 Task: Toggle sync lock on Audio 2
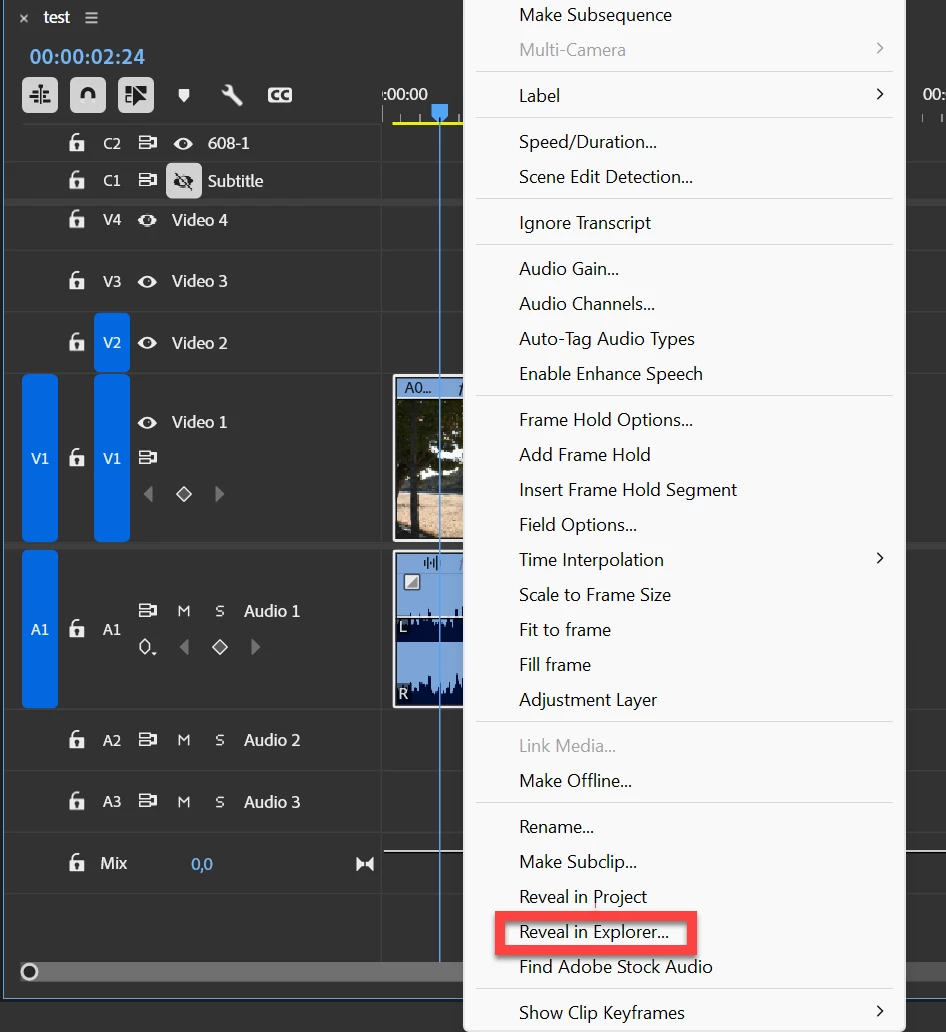pyautogui.click(x=147, y=740)
